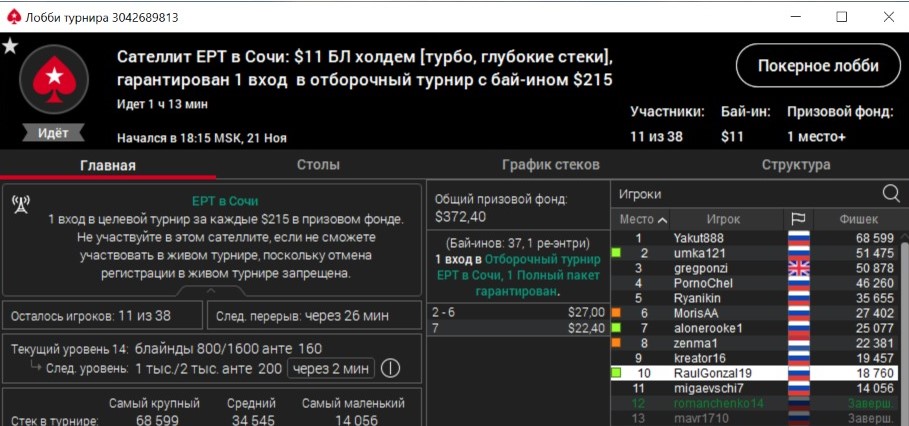The width and height of the screenshot is (909, 426).
Task: Open the player search magnifier icon
Action: (x=891, y=194)
